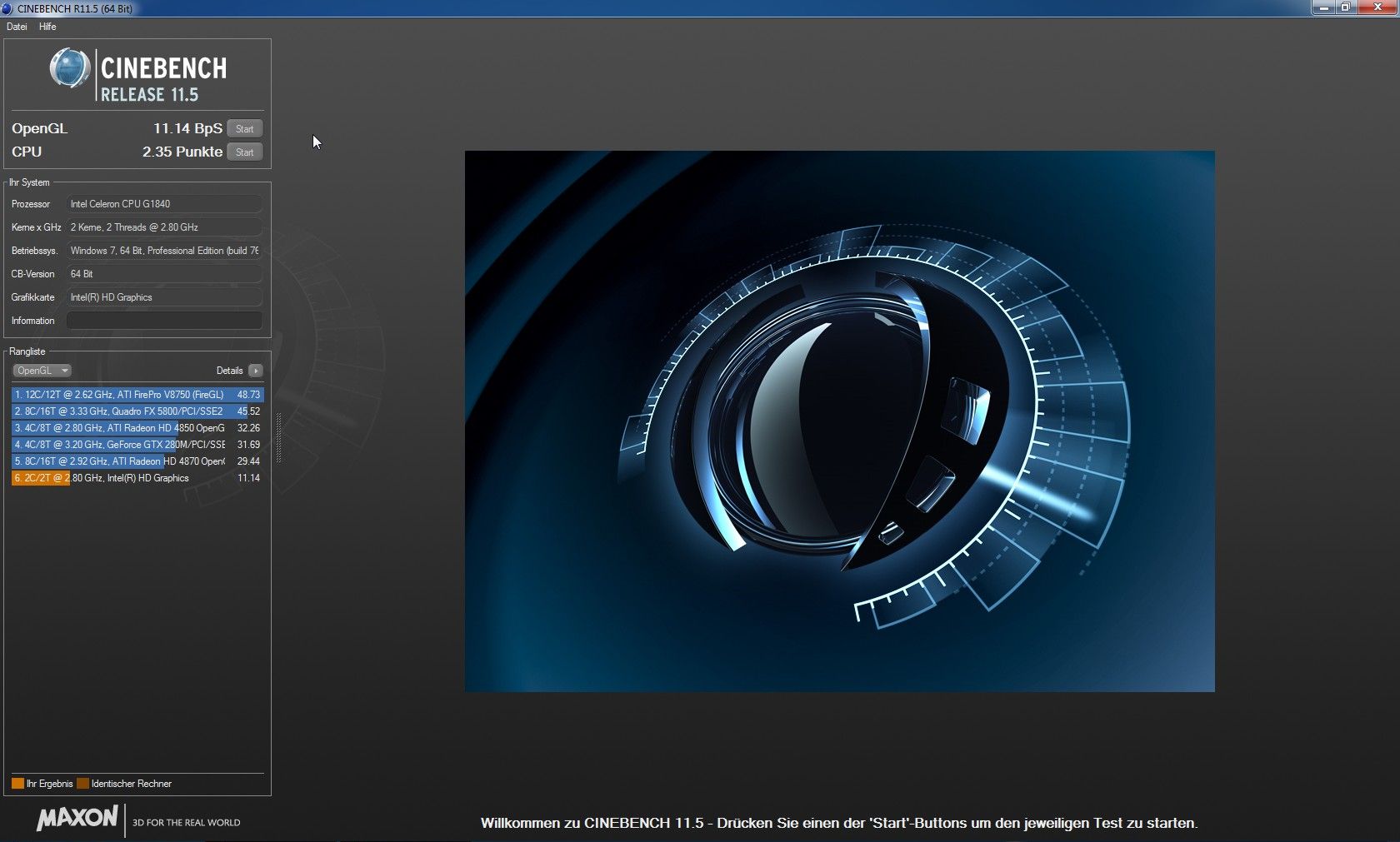Click the brown Identischer Rechner legend swatch

pos(82,784)
